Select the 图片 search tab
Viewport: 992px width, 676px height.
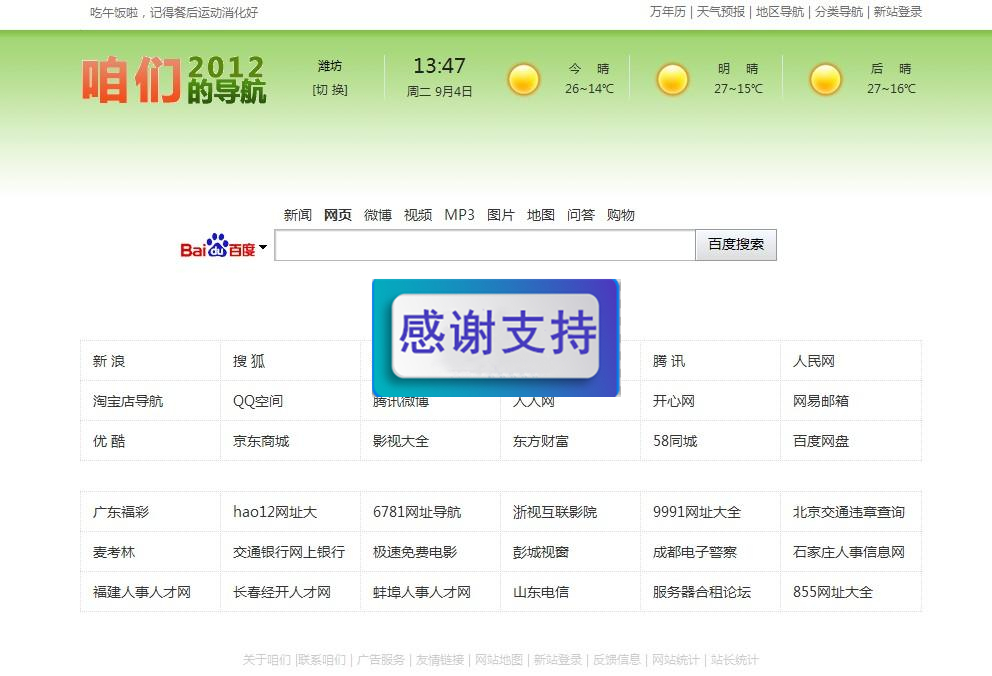(x=500, y=215)
